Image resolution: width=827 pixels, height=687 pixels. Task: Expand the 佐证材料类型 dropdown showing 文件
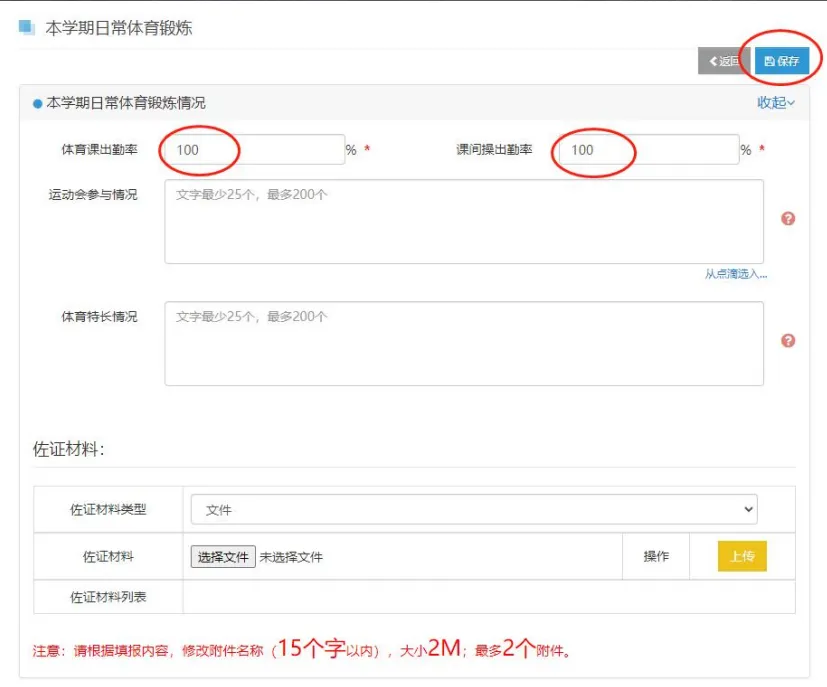[474, 510]
